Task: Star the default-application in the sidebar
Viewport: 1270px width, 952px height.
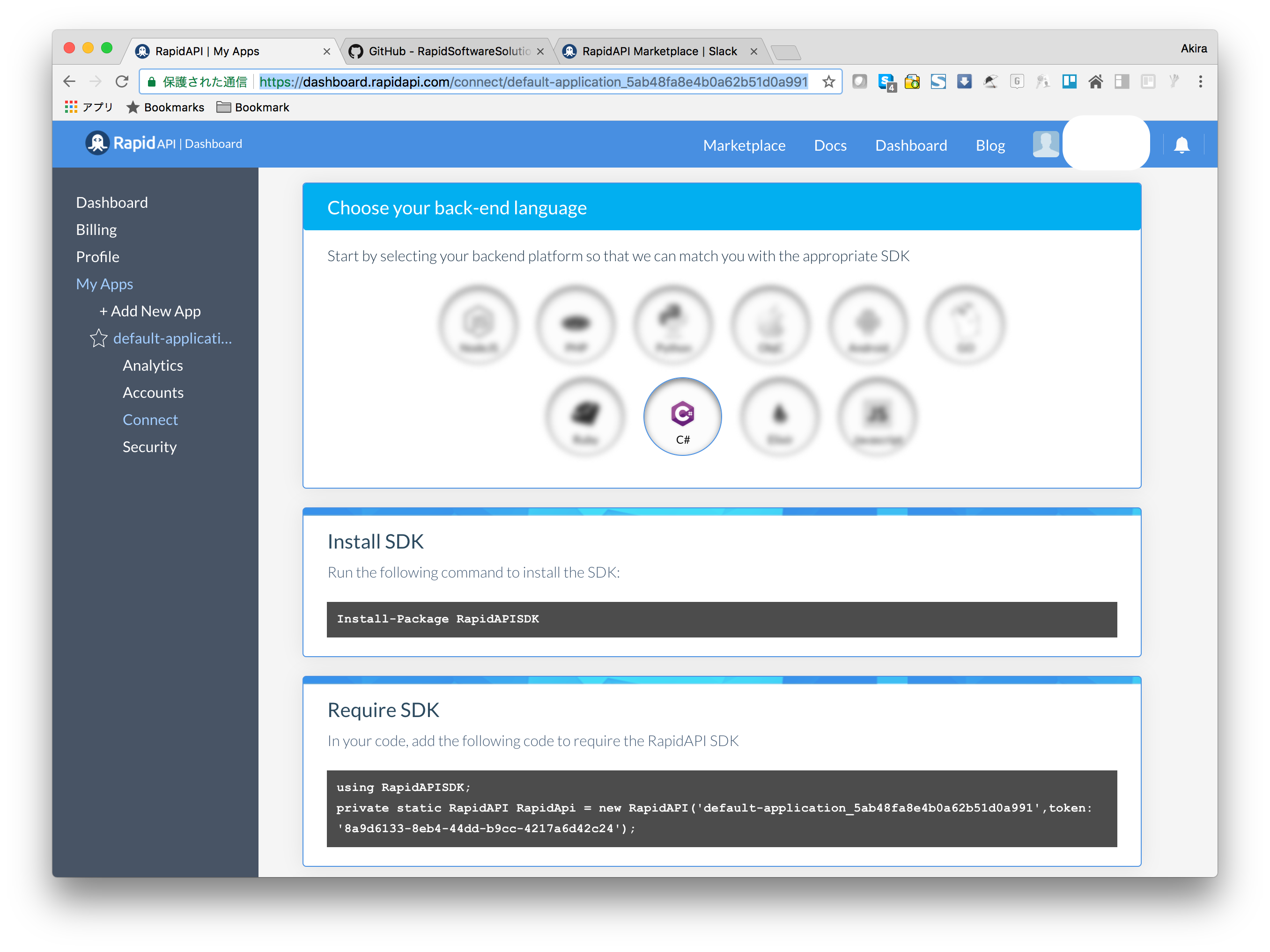Action: coord(99,338)
